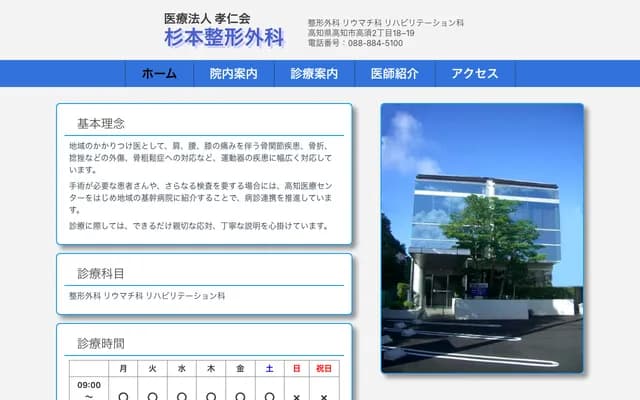Open the 院内案内 navigation tab
640x400 pixels.
pyautogui.click(x=233, y=74)
